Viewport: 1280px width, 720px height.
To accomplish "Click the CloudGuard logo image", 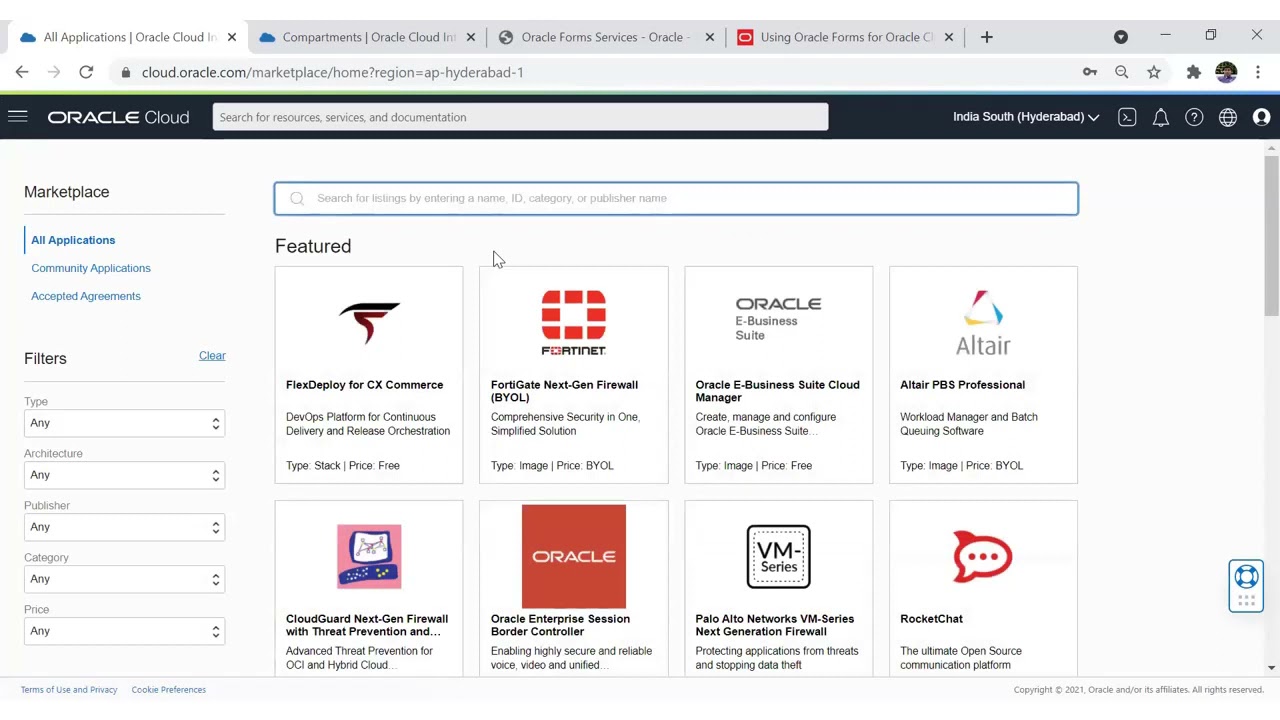I will click(x=369, y=556).
